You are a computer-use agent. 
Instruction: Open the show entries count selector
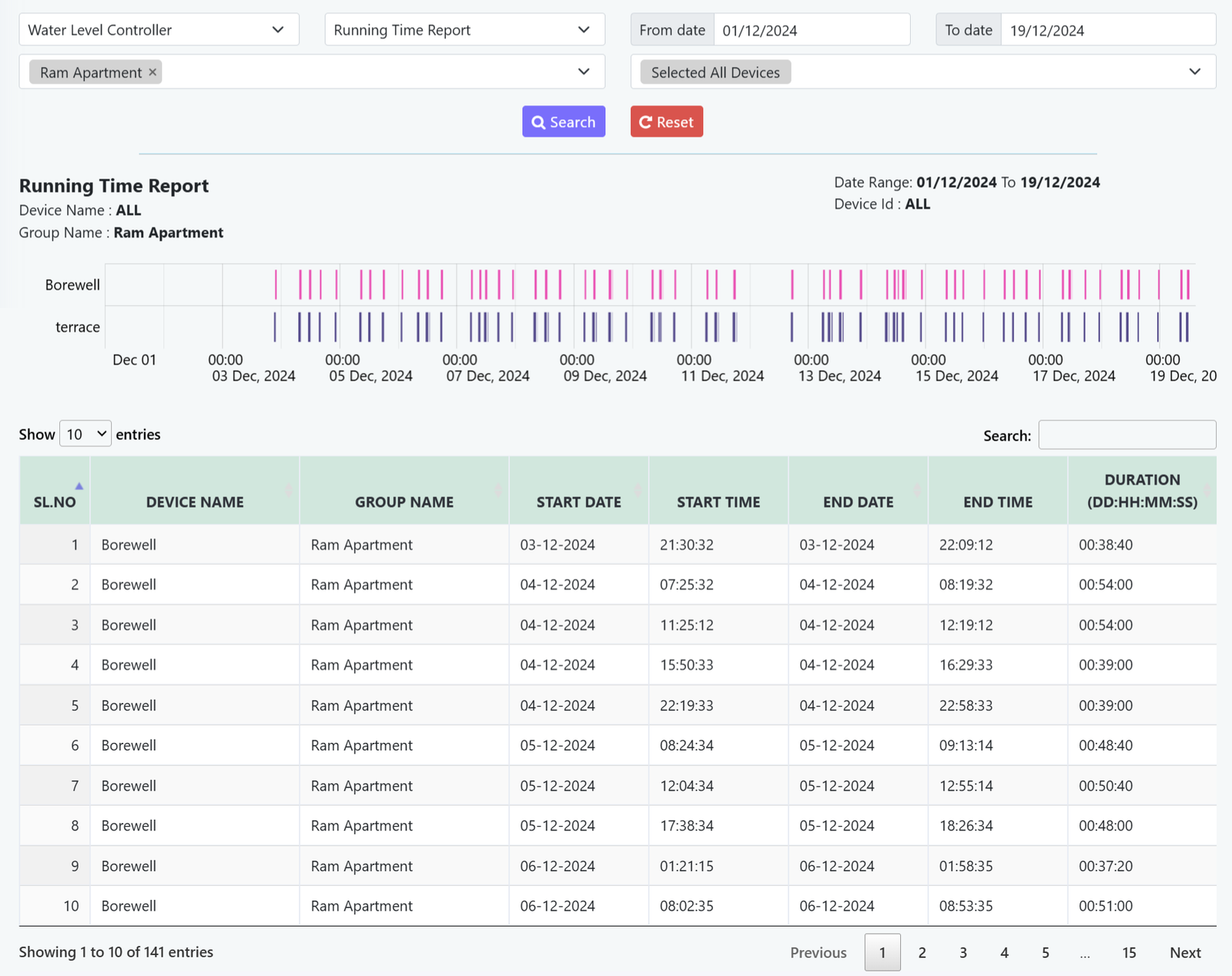coord(85,434)
